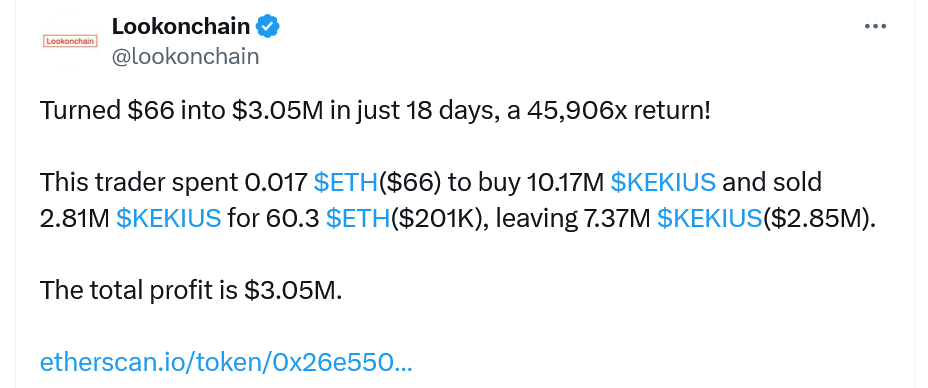Click the "($2.85M)." value text
Image resolution: width=928 pixels, height=388 pixels.
(819, 219)
